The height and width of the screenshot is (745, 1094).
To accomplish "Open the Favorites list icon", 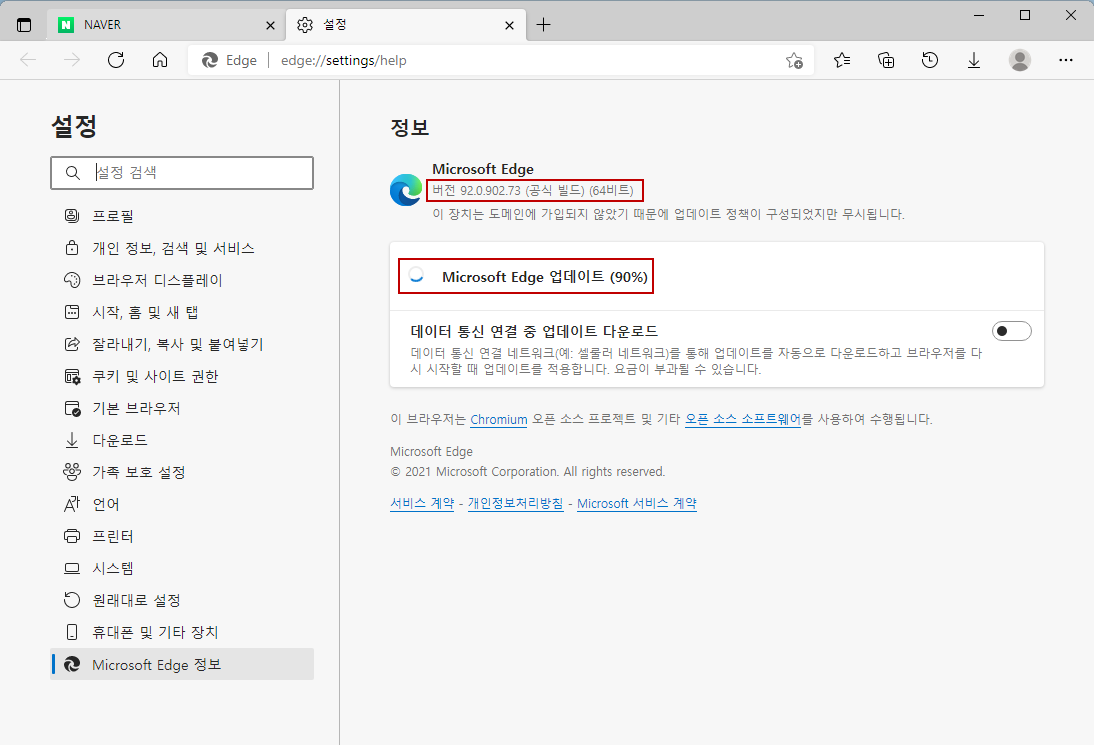I will (842, 60).
